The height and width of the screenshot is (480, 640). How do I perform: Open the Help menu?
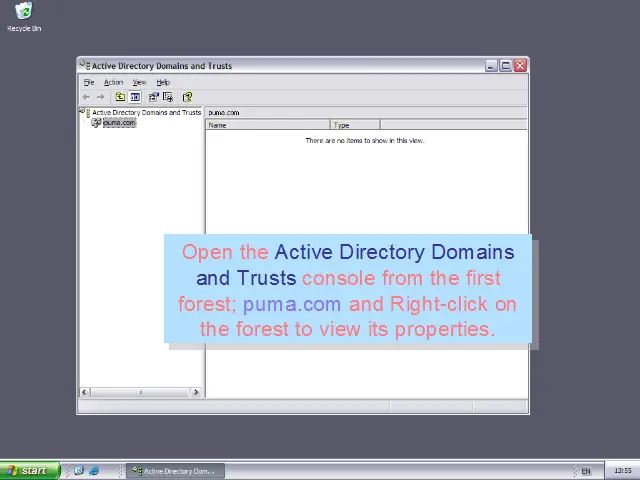point(163,82)
